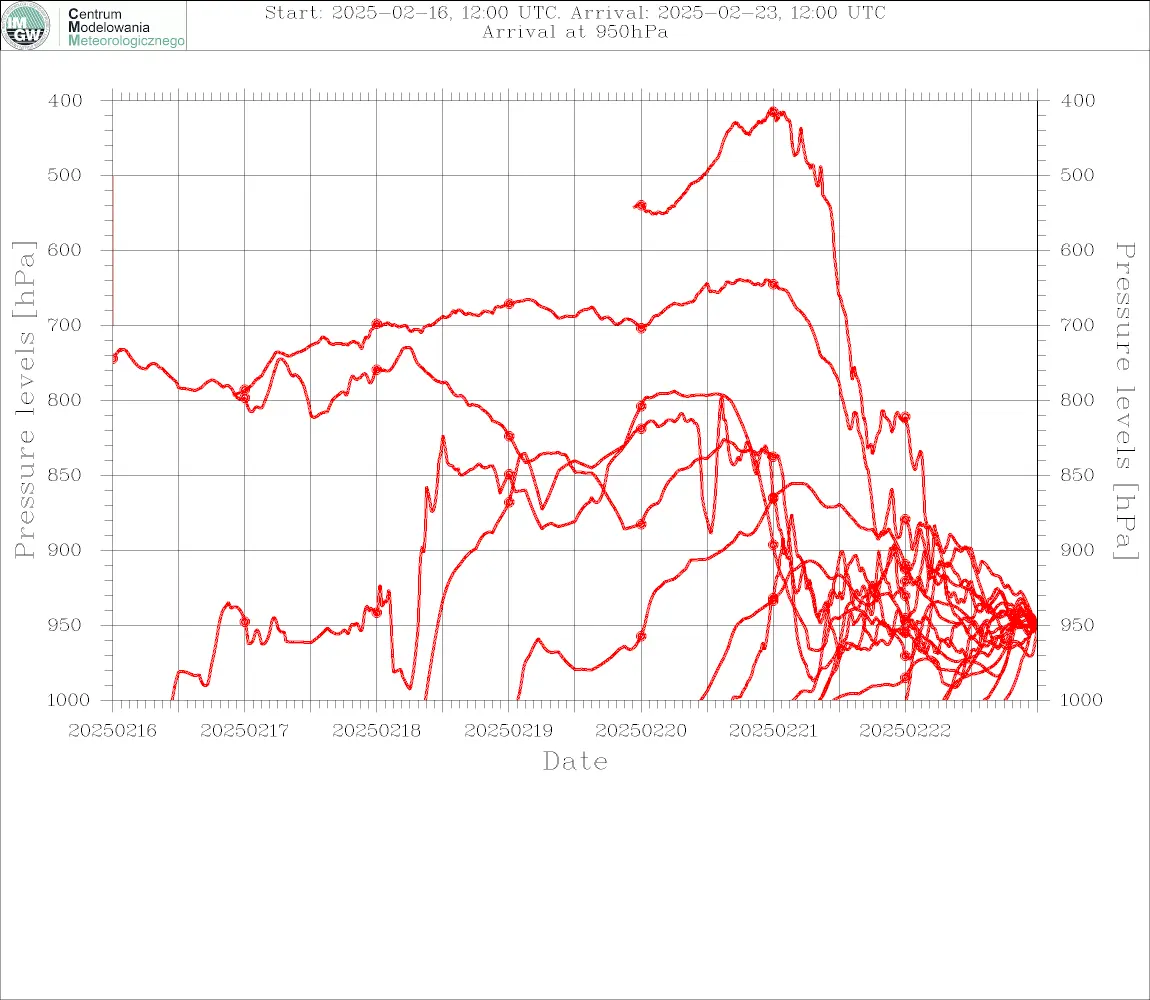Click the left axis 900 label
The image size is (1150, 1000).
click(65, 550)
